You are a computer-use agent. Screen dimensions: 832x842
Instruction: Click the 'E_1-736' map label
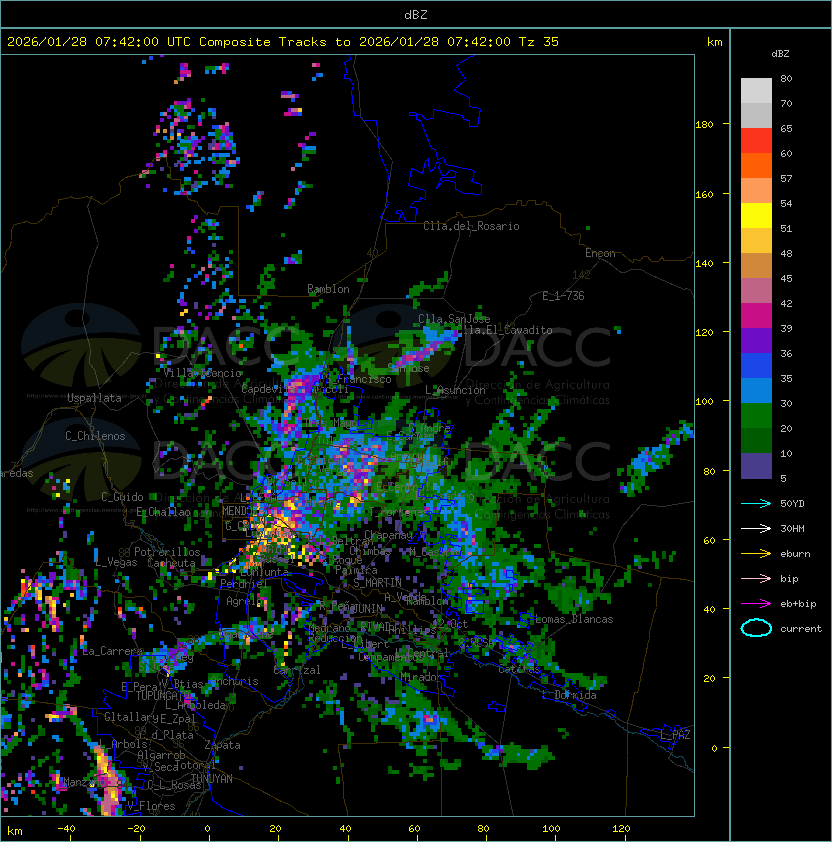(563, 296)
